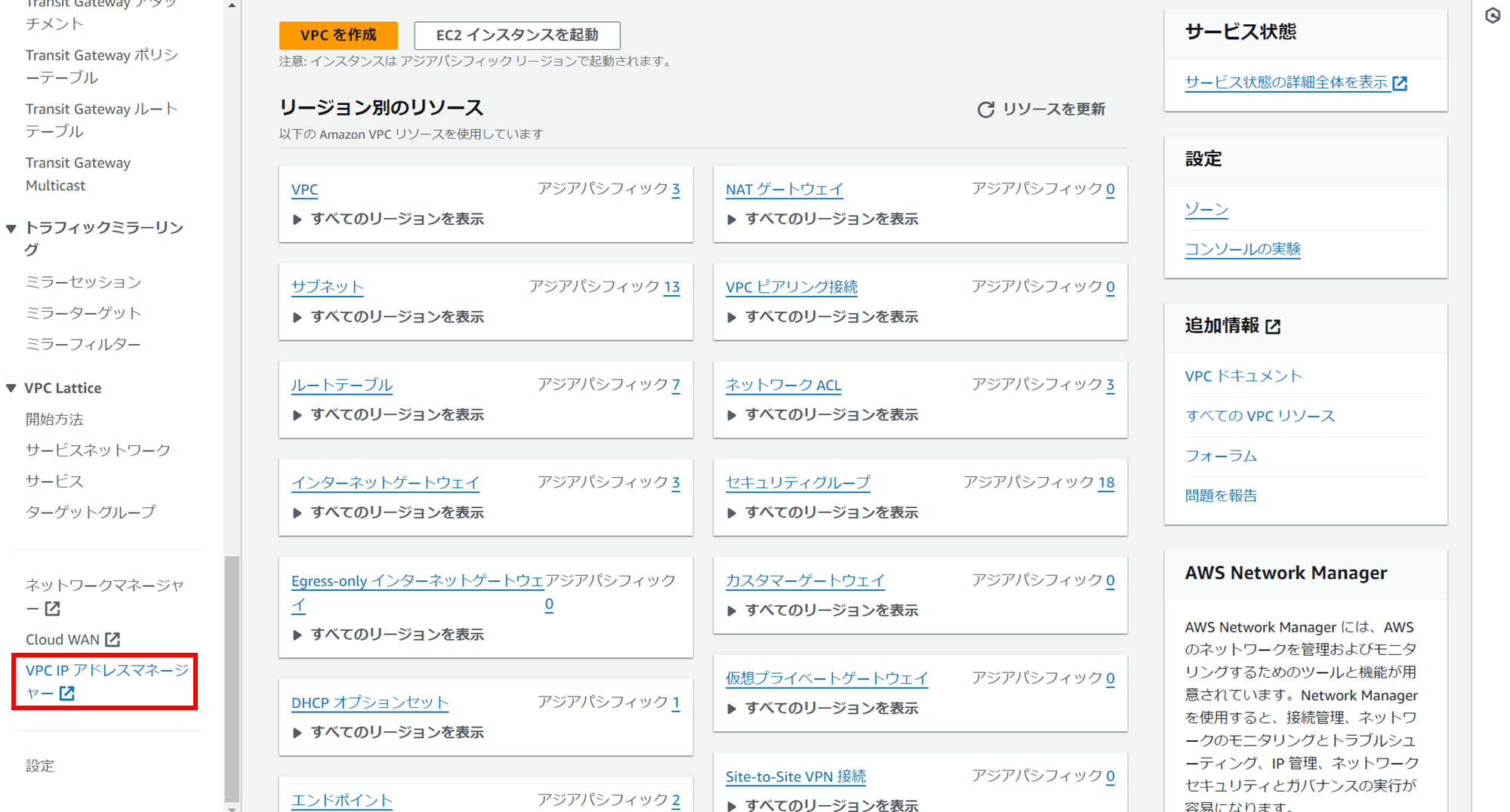Open Transit Gateway Multicast in sidebar
The width and height of the screenshot is (1510, 812).
pos(78,174)
